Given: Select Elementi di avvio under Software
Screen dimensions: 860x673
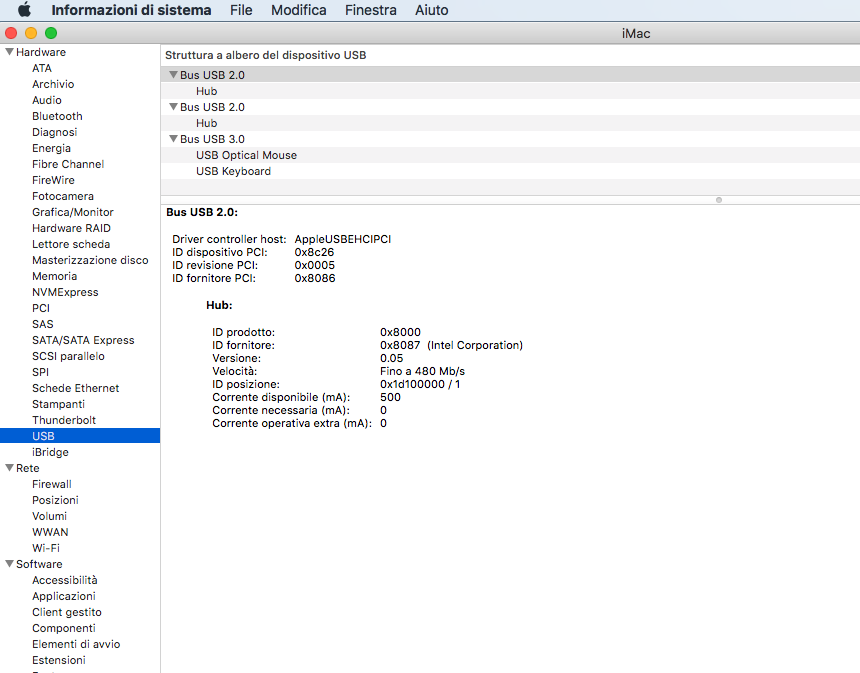Looking at the screenshot, I should click(x=76, y=644).
